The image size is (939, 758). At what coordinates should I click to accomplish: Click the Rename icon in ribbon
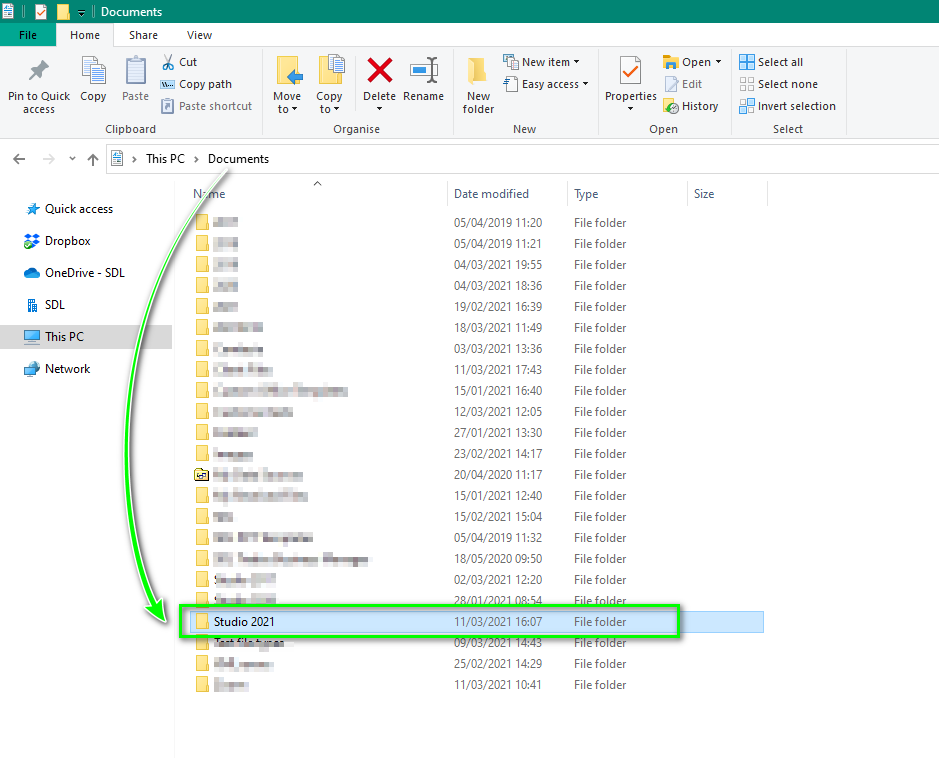coord(423,72)
